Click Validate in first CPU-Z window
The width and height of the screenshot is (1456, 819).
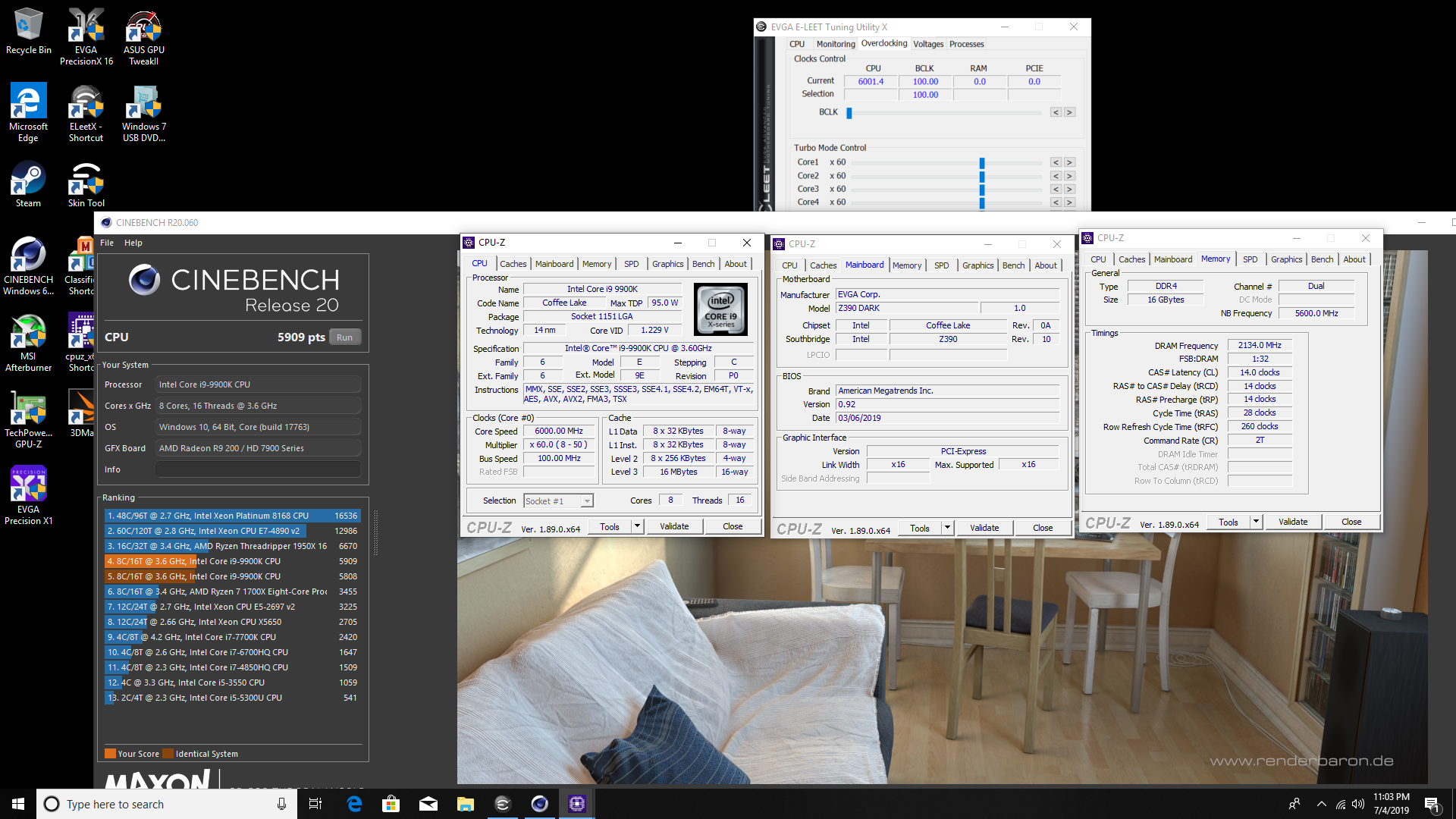pyautogui.click(x=674, y=526)
